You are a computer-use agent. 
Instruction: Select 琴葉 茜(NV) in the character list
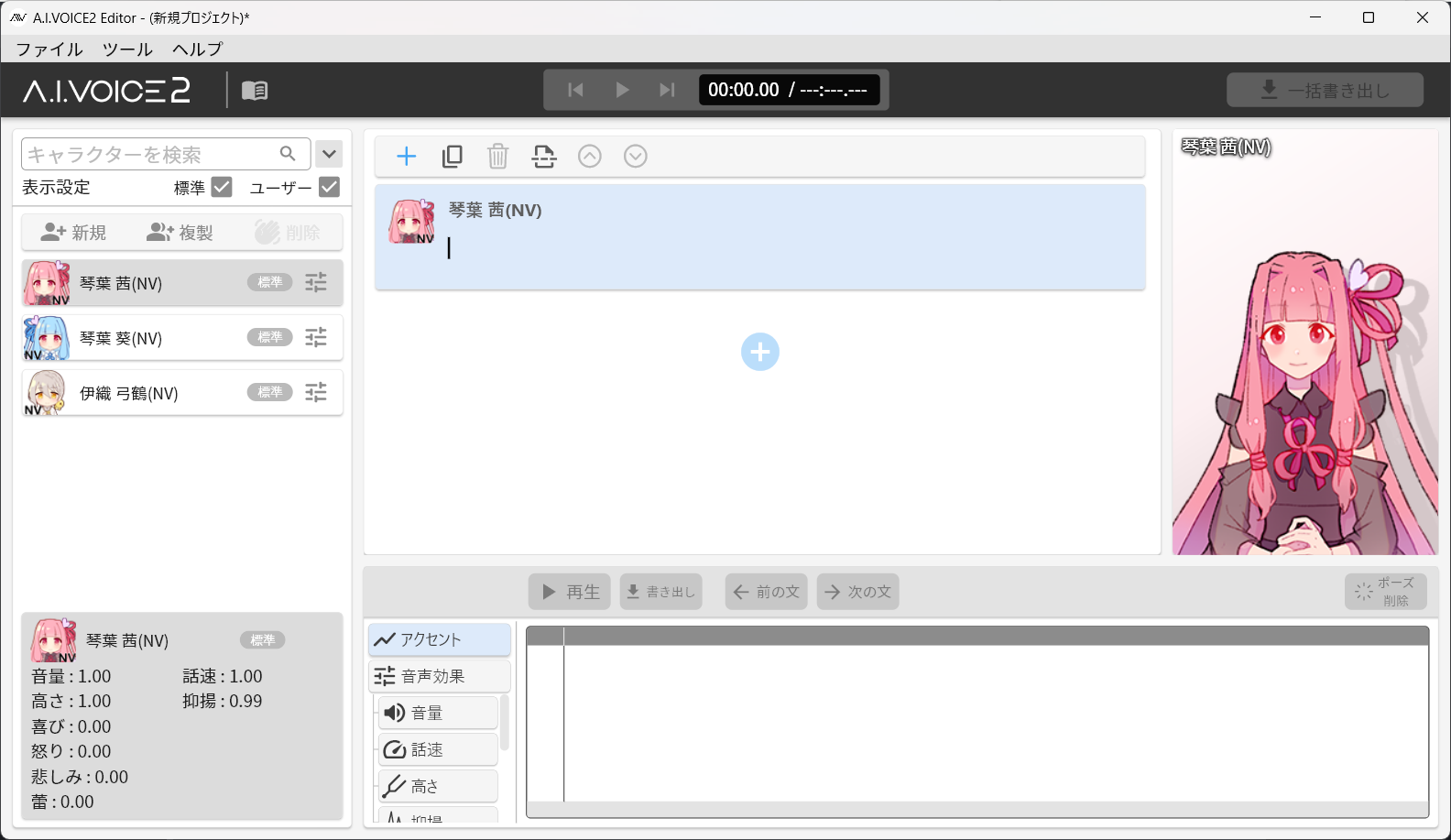182,283
